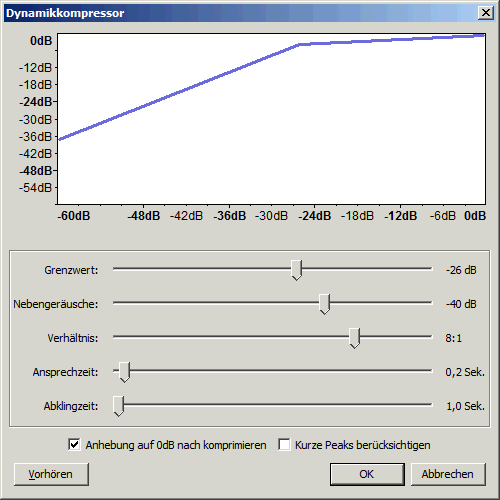Cancel the dialog with Abbrechen

tap(448, 474)
